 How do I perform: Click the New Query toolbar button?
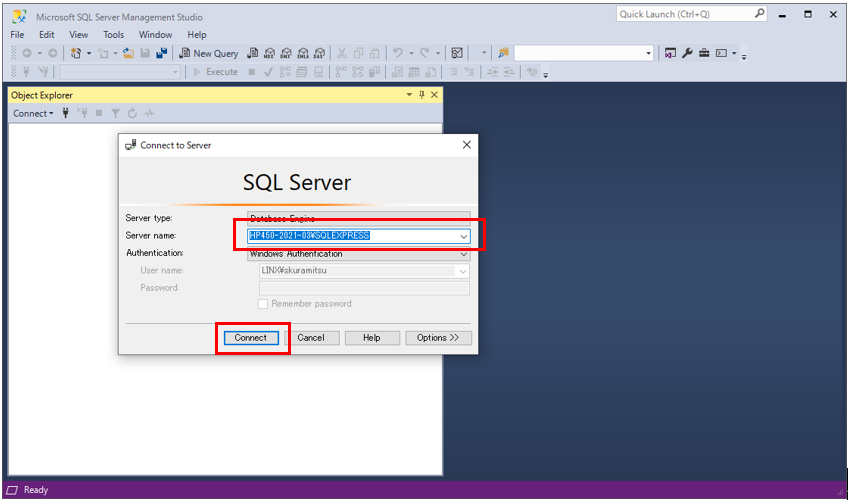(208, 53)
